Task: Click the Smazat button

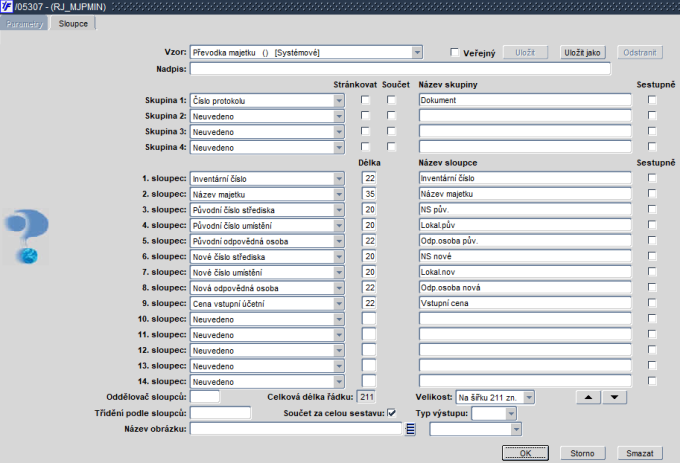Action: pyautogui.click(x=640, y=453)
